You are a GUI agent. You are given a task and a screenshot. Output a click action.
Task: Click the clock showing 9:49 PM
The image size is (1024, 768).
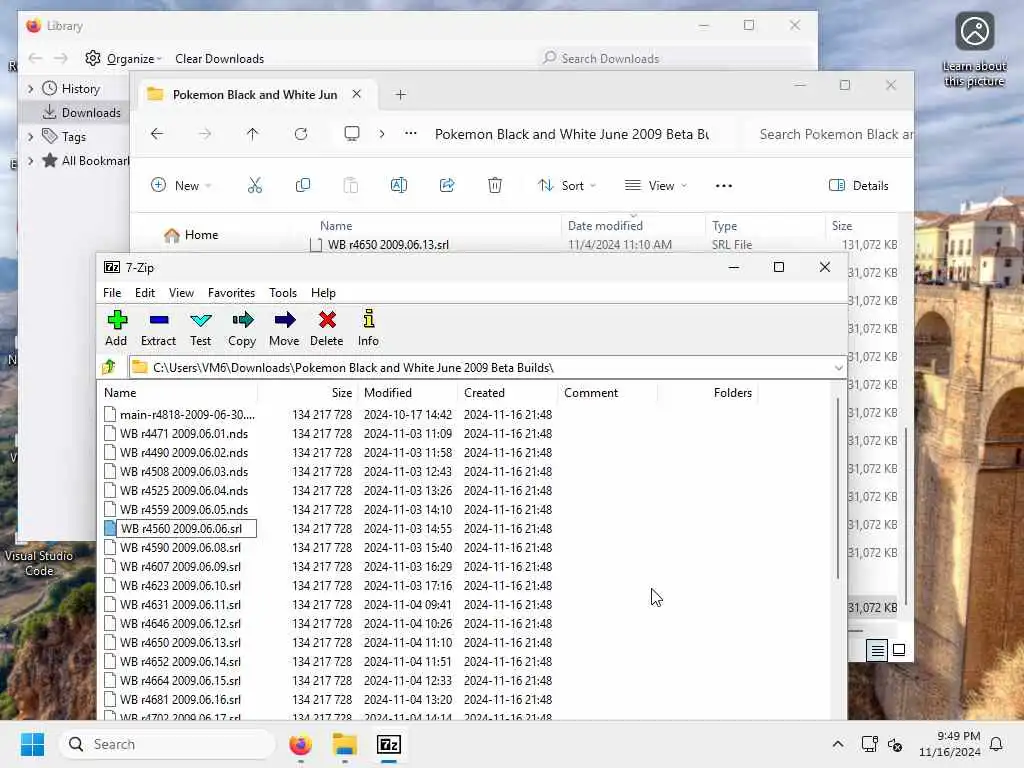click(950, 744)
